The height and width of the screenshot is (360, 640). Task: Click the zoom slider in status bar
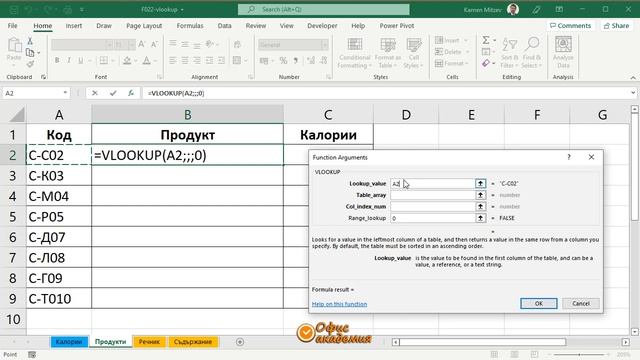580,354
